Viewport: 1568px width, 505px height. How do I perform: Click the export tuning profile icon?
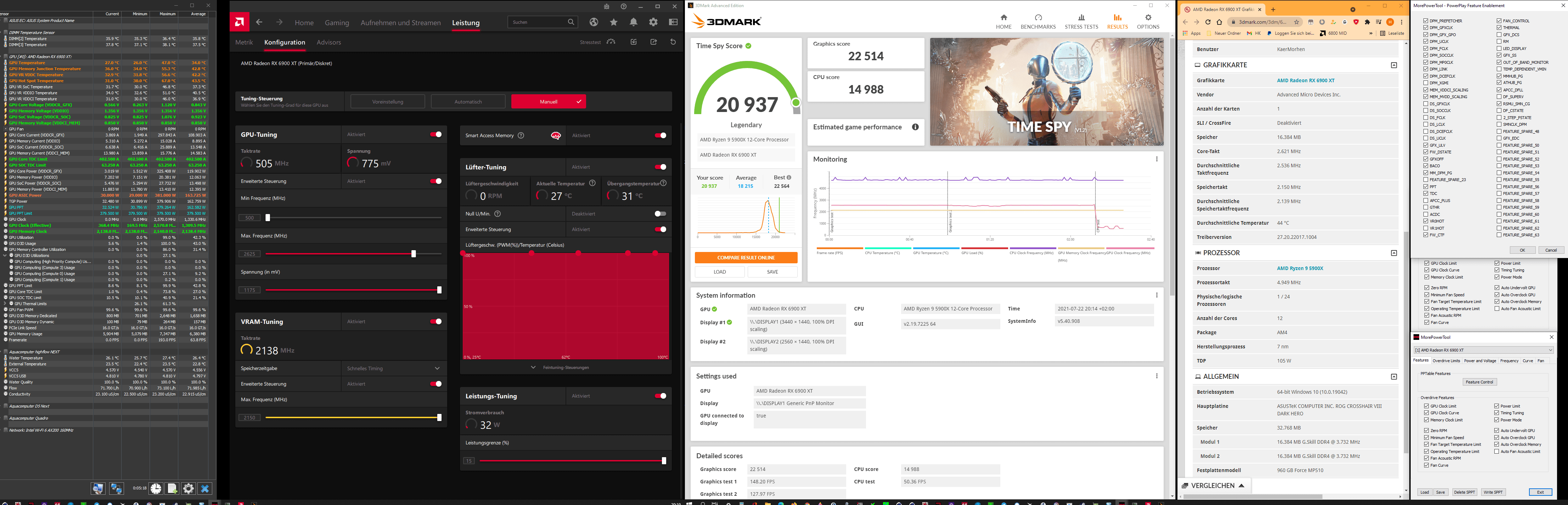[x=654, y=42]
